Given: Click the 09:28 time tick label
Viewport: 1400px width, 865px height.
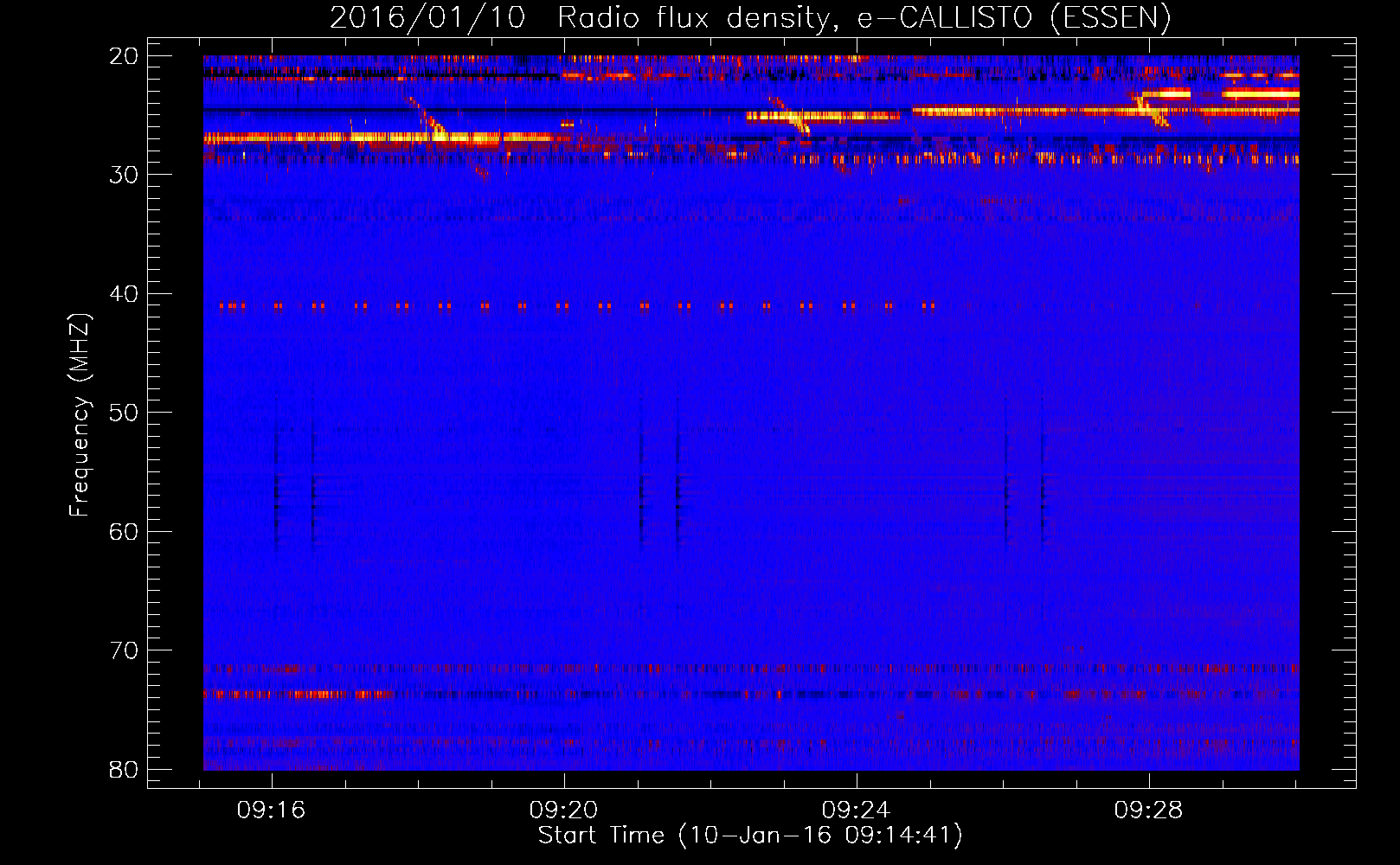Looking at the screenshot, I should (1148, 811).
